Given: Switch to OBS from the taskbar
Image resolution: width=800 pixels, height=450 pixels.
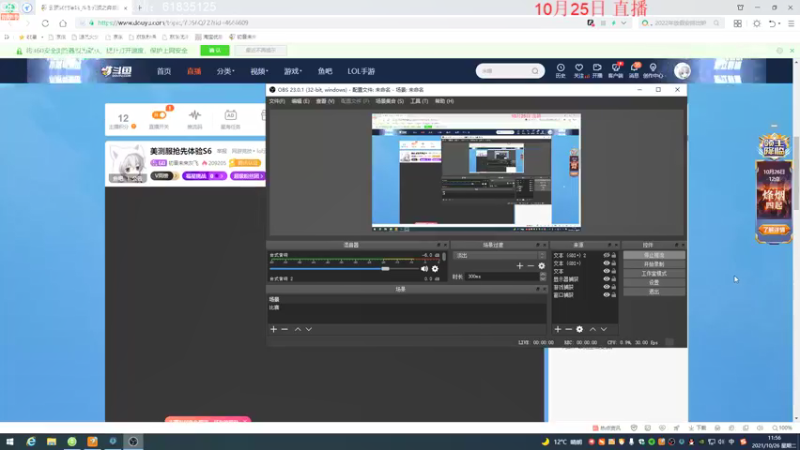Looking at the screenshot, I should click(x=133, y=441).
